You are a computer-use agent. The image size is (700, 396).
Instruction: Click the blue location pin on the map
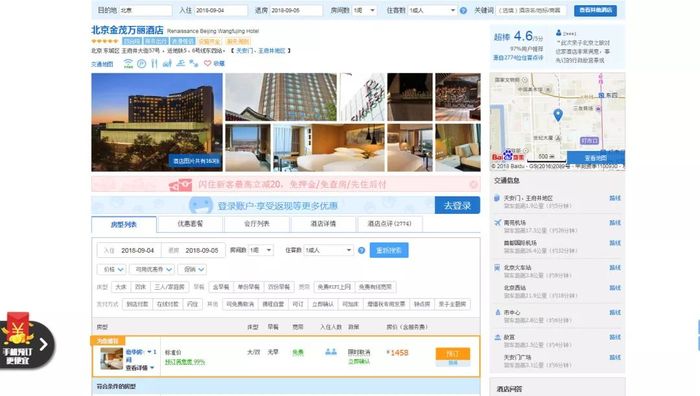[x=558, y=115]
